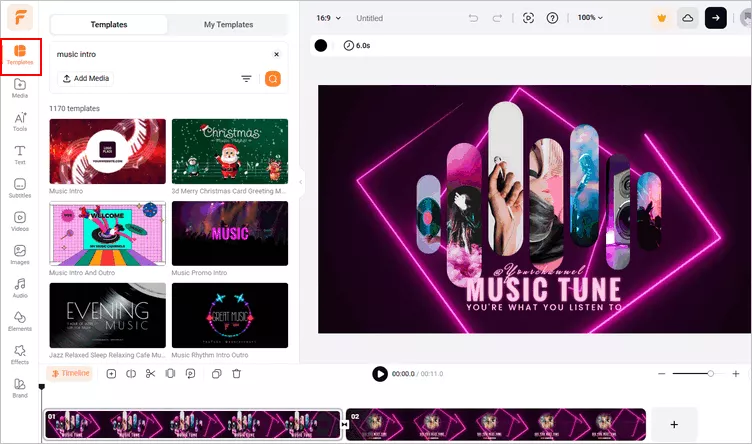Screen dimensions: 752x444
Task: Select scene 01 in the timeline
Action: 193,424
